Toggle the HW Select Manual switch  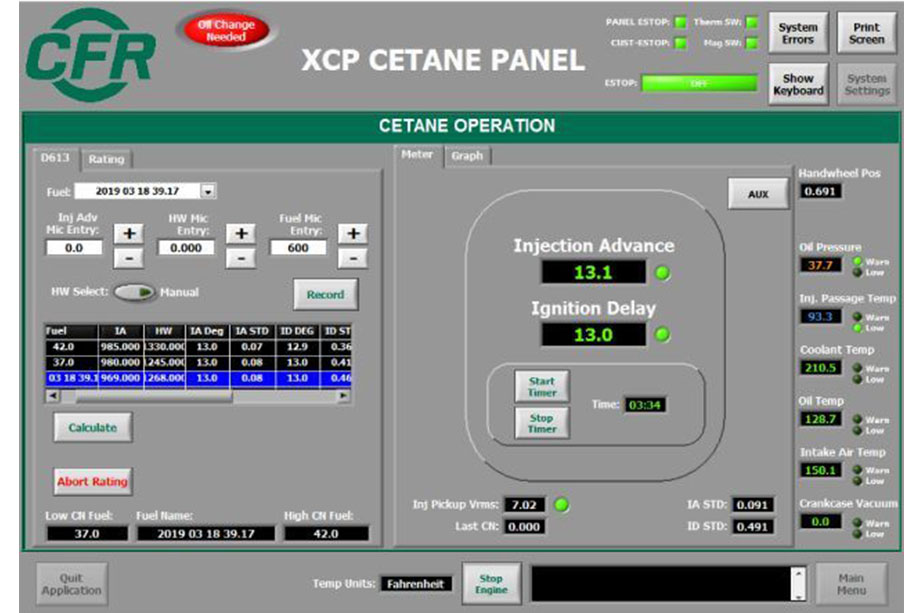pyautogui.click(x=134, y=293)
